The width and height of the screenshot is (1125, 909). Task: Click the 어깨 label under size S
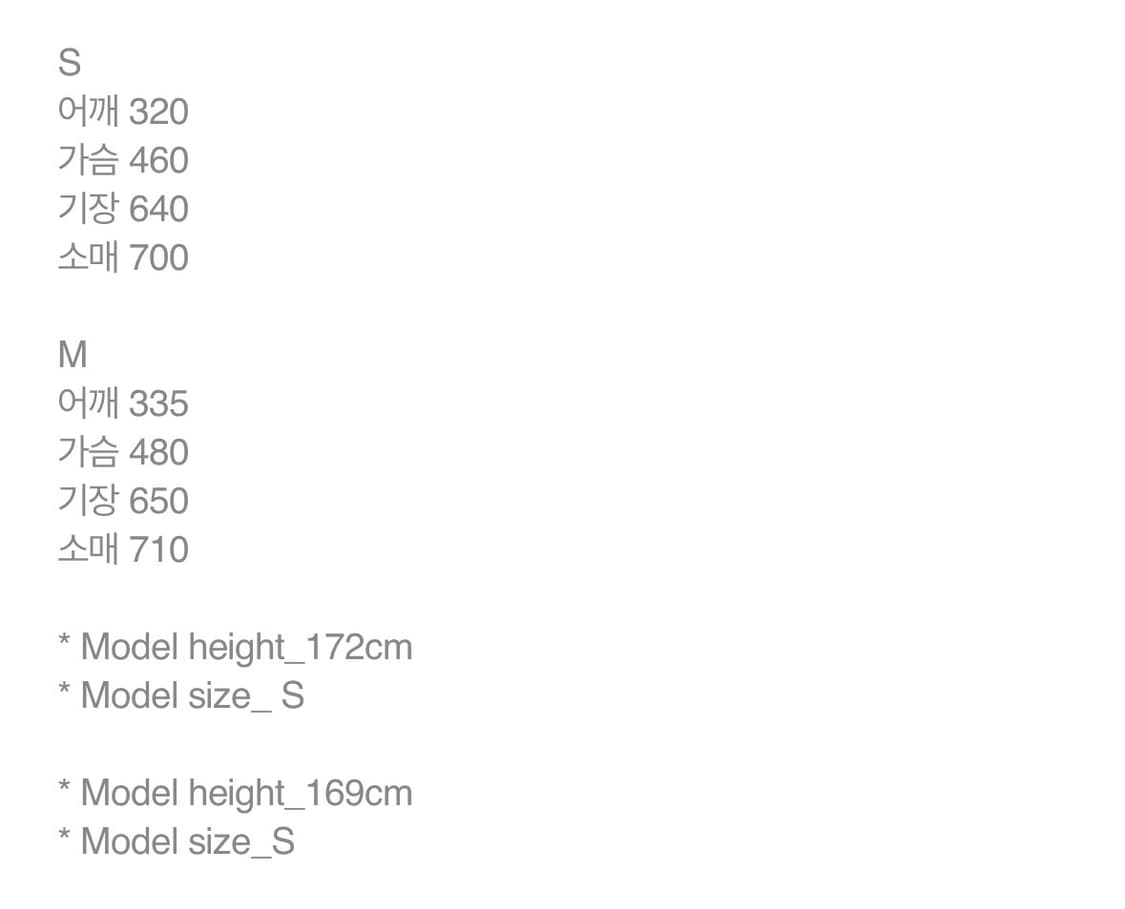pos(88,112)
